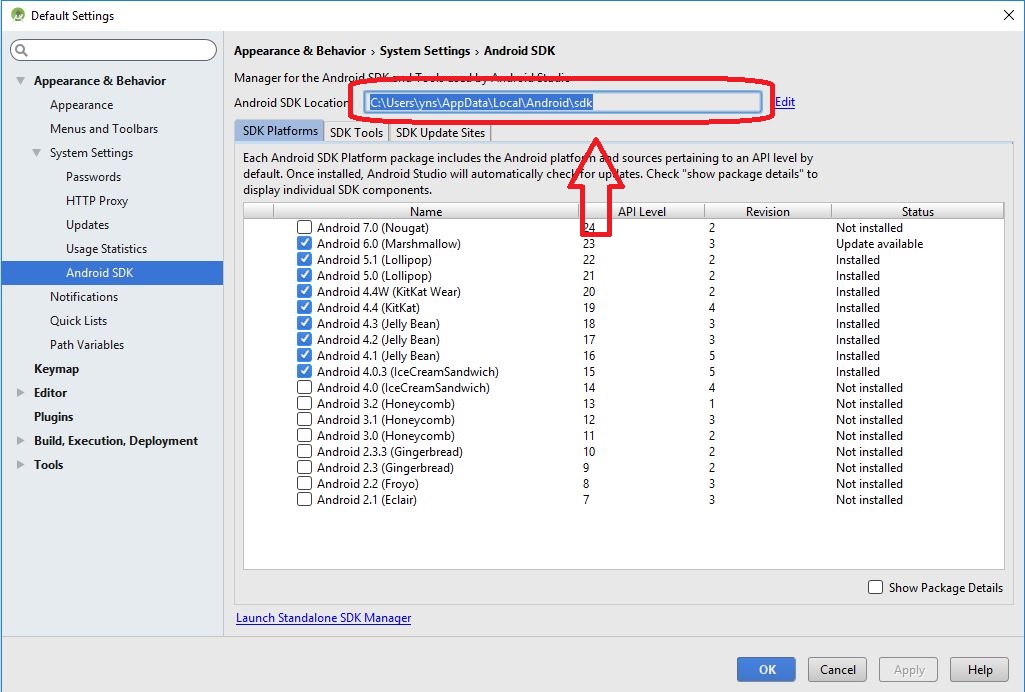Click the Revision column header
The height and width of the screenshot is (692, 1025).
[768, 211]
